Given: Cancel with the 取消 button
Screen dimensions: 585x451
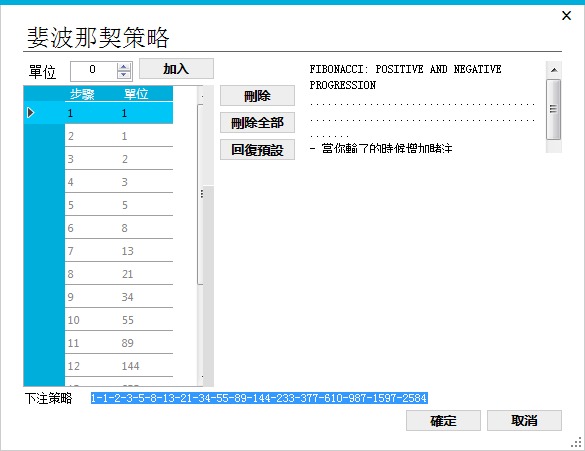Looking at the screenshot, I should point(524,420).
